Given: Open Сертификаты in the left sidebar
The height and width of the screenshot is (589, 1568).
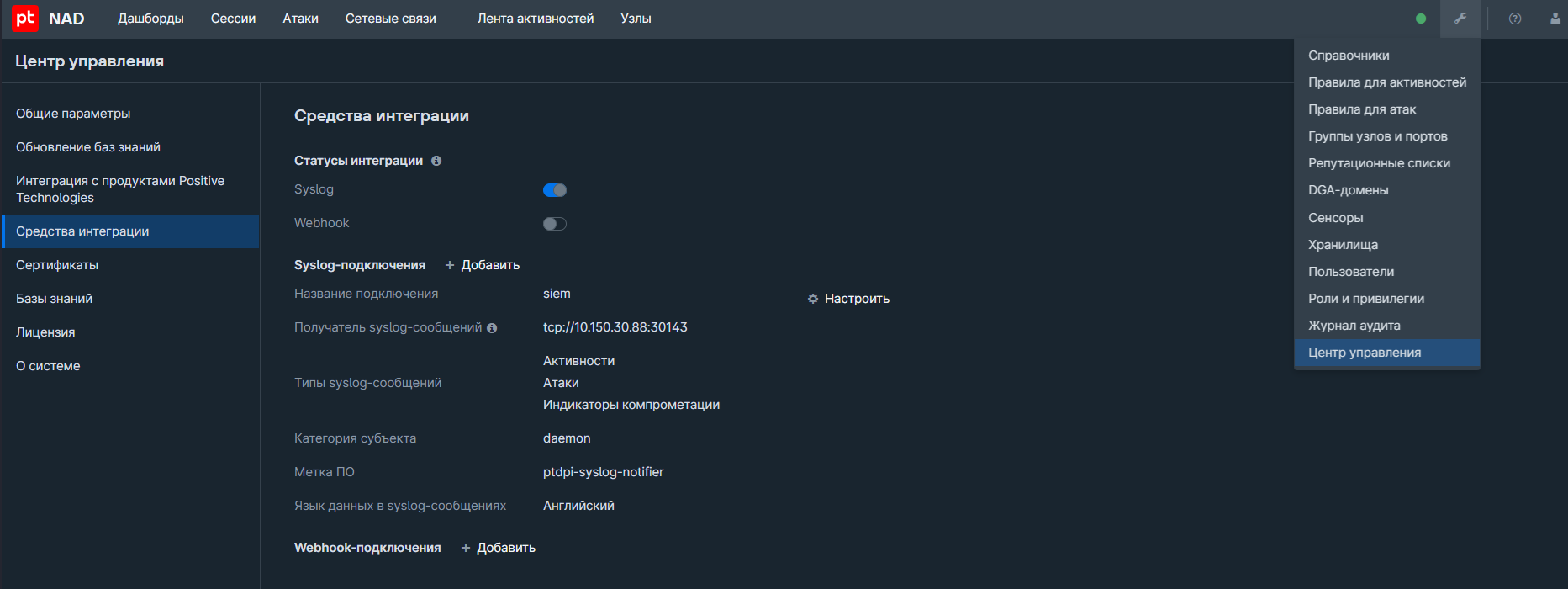Looking at the screenshot, I should (57, 265).
